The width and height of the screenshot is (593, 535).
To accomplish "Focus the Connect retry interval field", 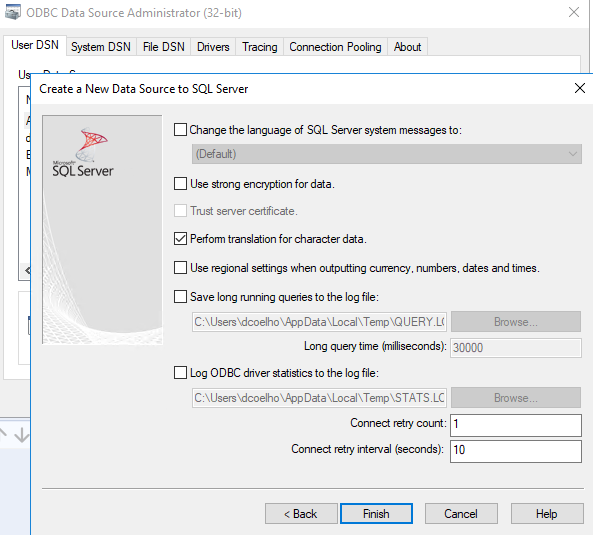I will click(516, 451).
